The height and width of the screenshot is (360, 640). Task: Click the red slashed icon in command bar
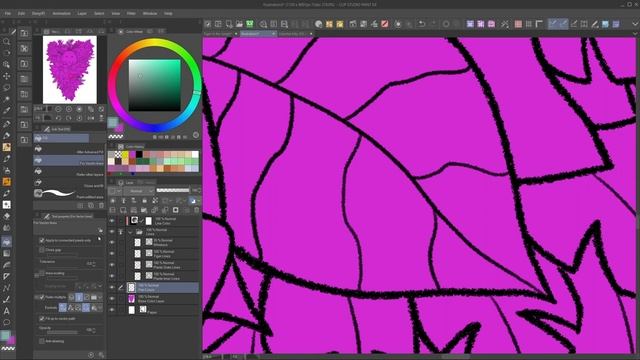(384, 24)
